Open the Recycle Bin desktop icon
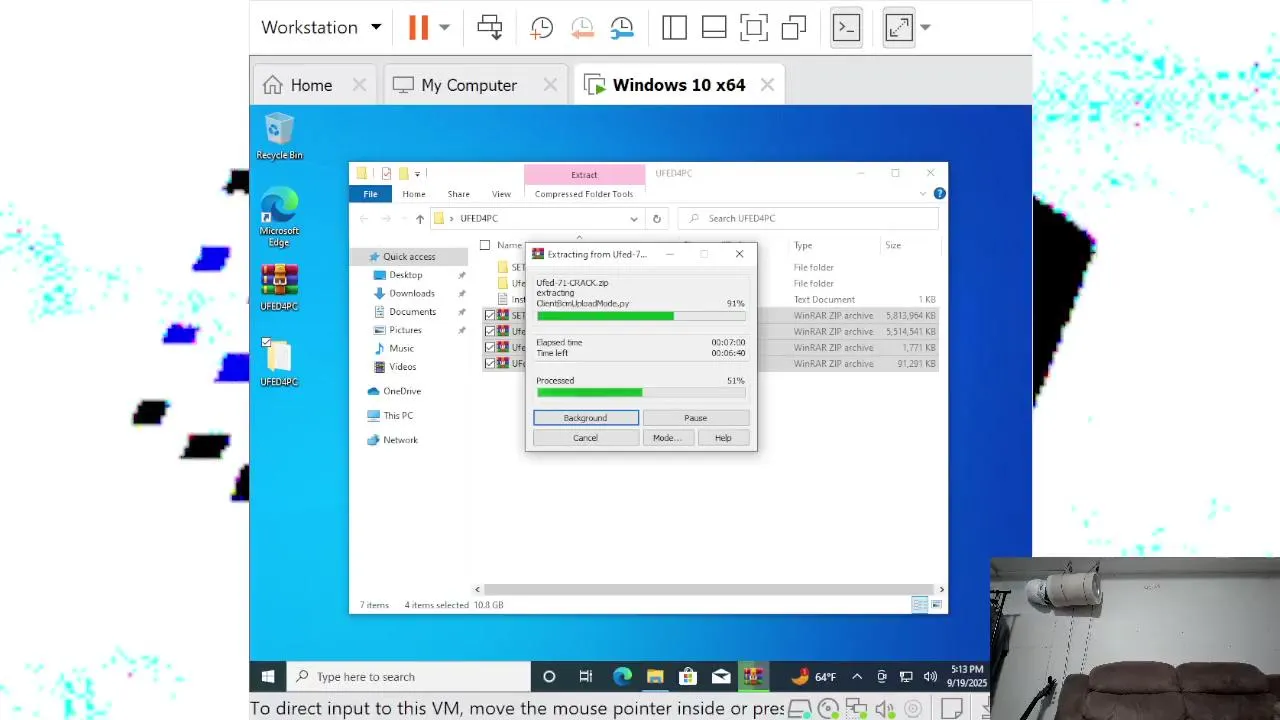This screenshot has height=720, width=1280. coord(279,136)
